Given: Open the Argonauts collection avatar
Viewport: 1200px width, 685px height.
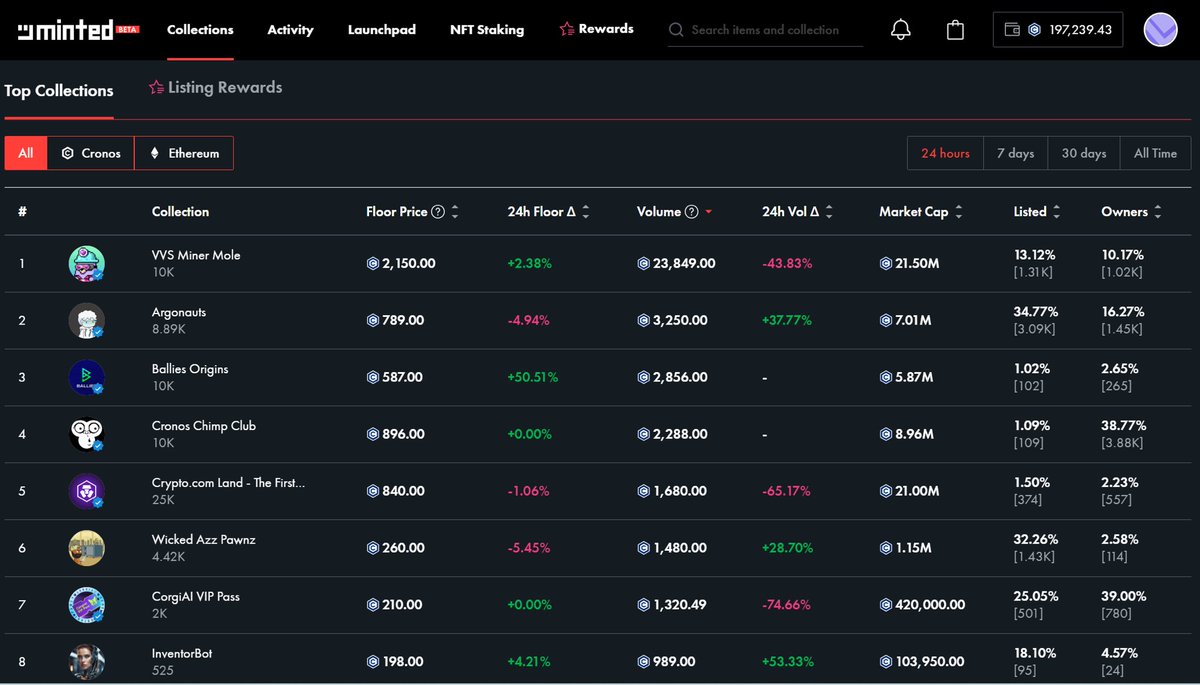Looking at the screenshot, I should (87, 321).
